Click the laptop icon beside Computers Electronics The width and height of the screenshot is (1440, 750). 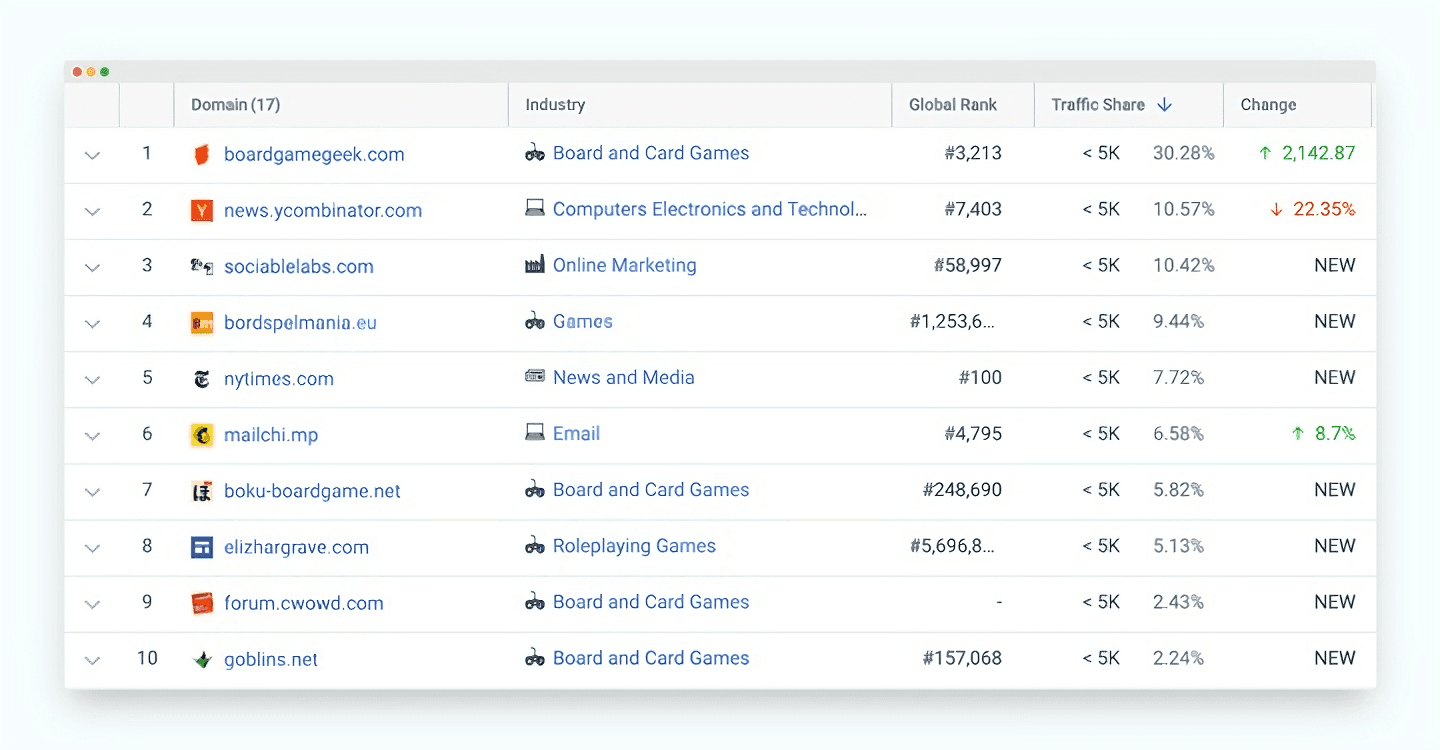click(535, 209)
